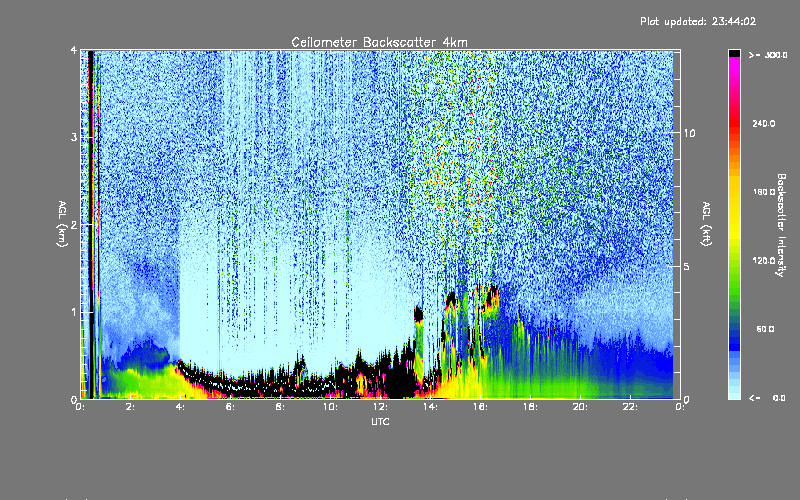Click the "Plot updated: 23:44:02" timestamp

click(698, 21)
